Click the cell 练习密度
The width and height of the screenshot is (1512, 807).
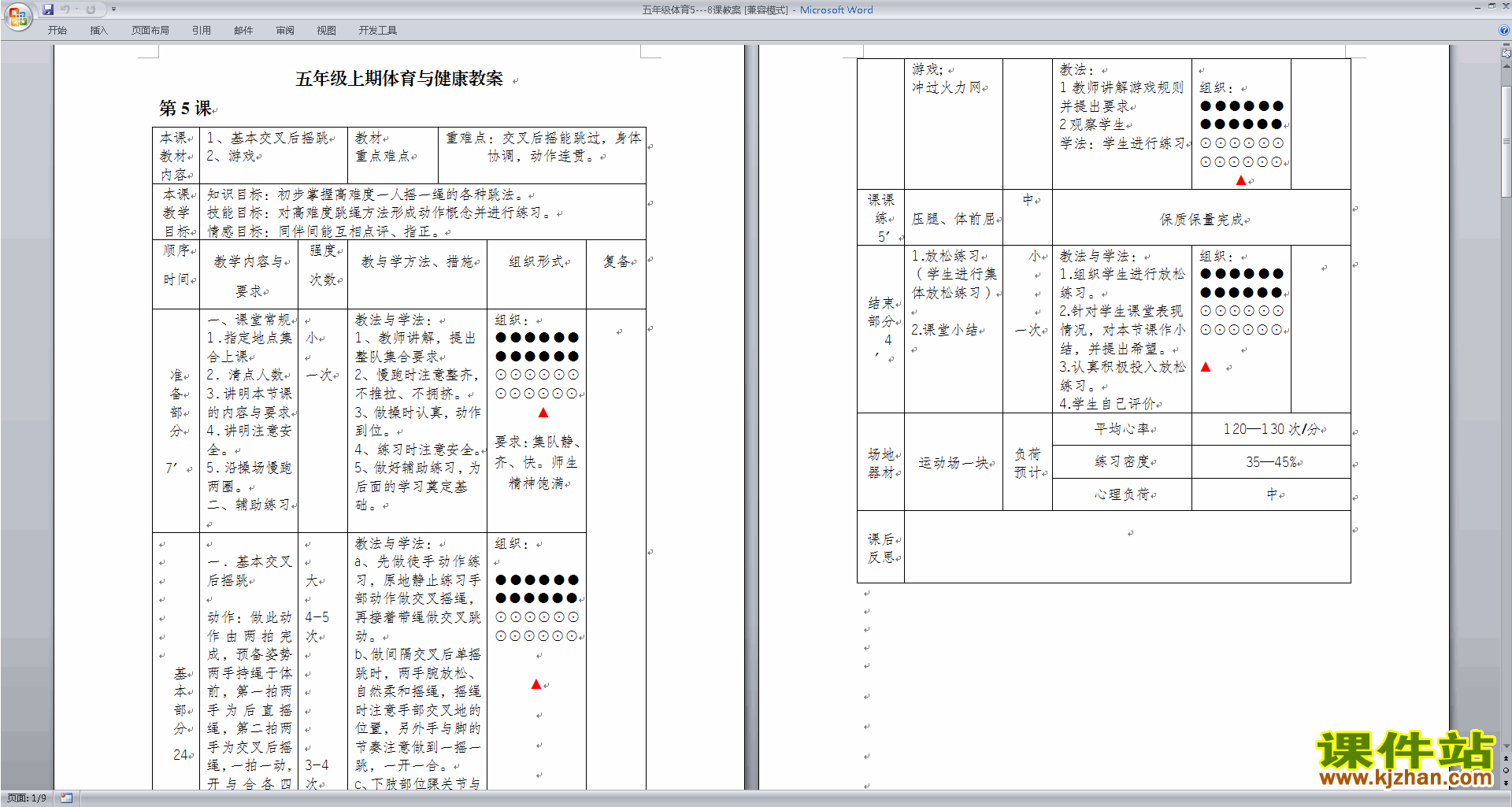[x=1123, y=462]
